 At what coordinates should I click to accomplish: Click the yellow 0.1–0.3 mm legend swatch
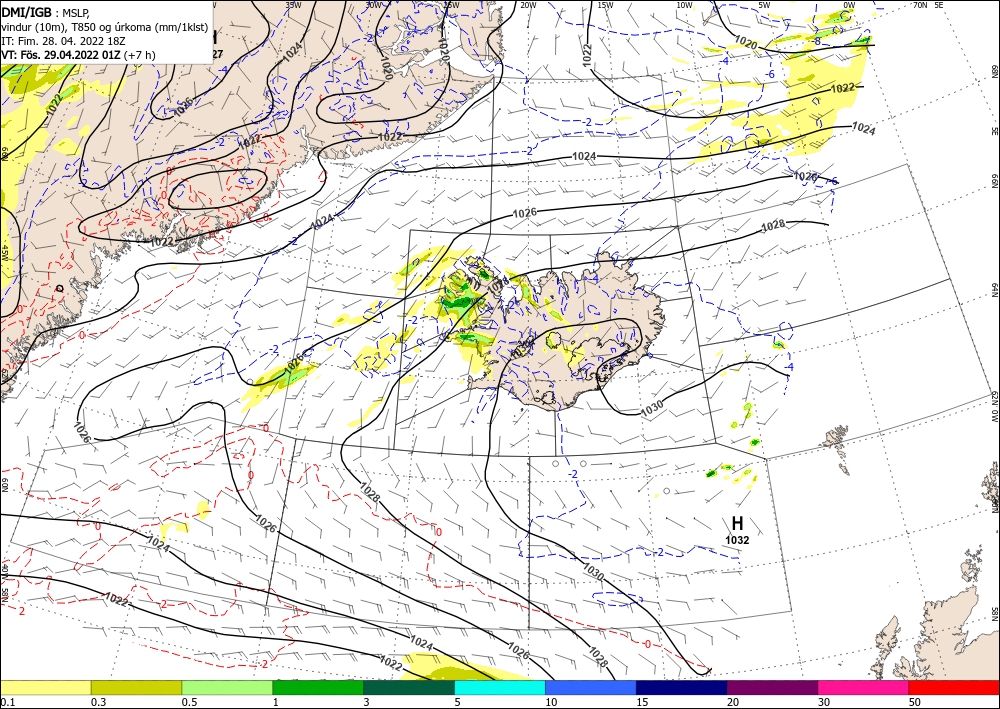pyautogui.click(x=45, y=687)
